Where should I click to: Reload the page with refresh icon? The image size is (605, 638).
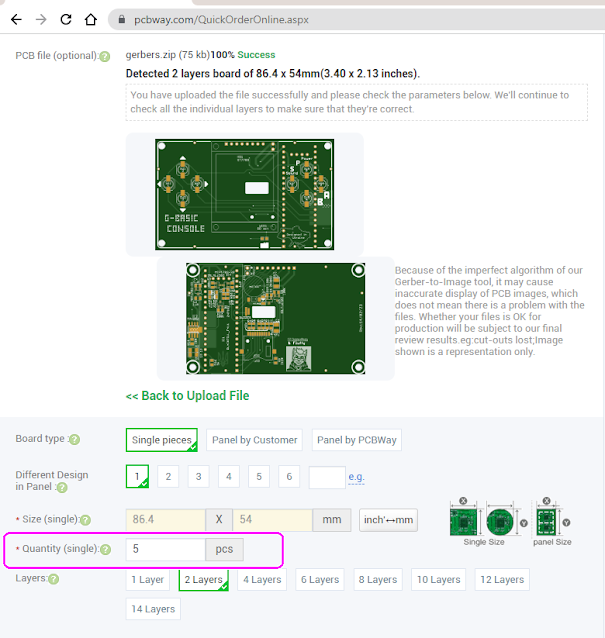[66, 20]
